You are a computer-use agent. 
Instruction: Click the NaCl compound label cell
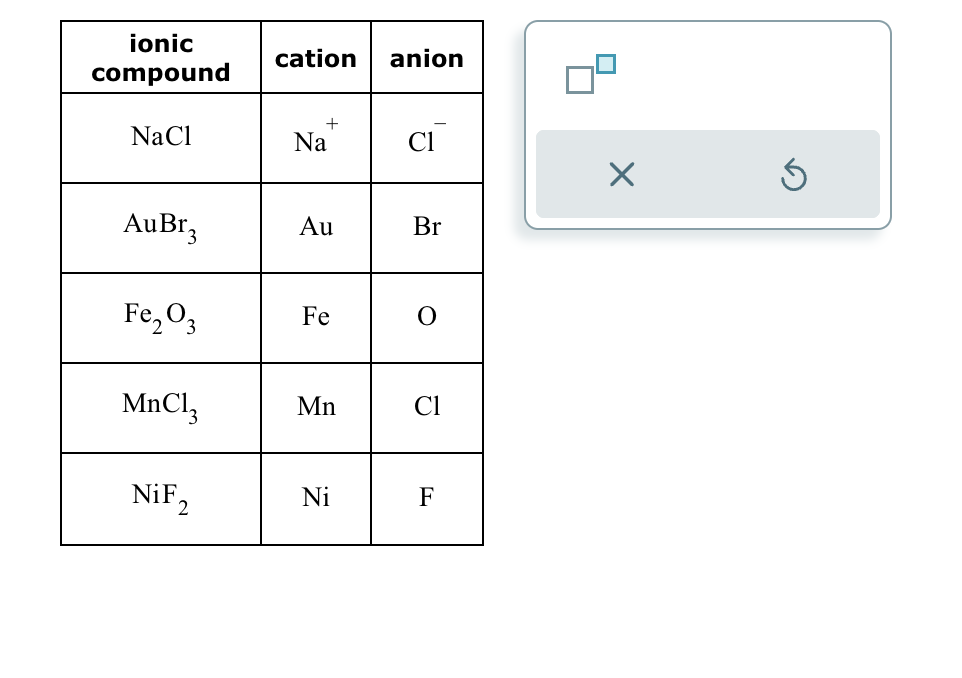click(160, 136)
